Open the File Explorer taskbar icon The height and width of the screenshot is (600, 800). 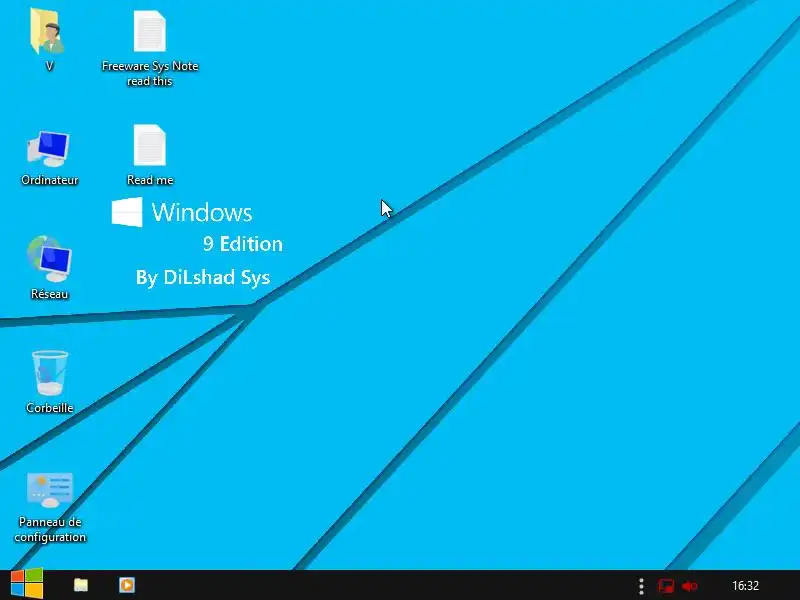click(81, 585)
